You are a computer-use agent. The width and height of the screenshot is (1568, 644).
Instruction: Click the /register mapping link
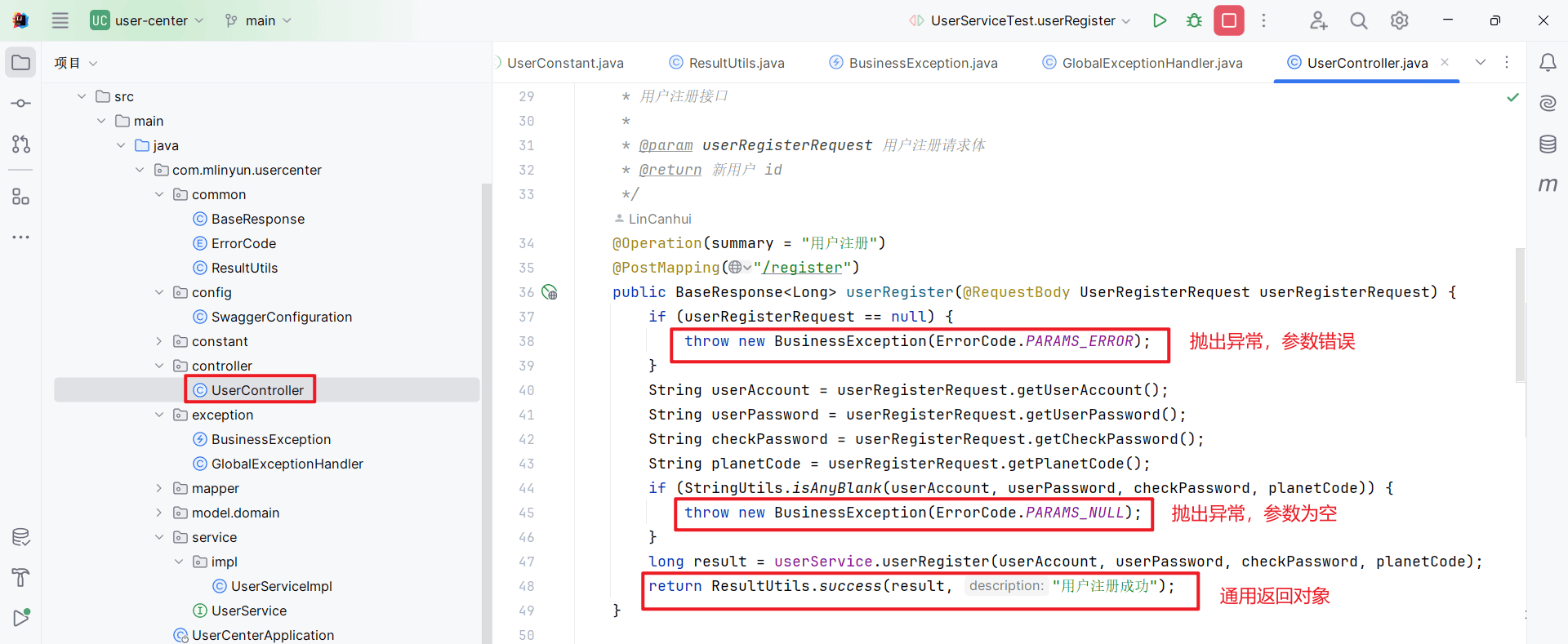pos(802,268)
